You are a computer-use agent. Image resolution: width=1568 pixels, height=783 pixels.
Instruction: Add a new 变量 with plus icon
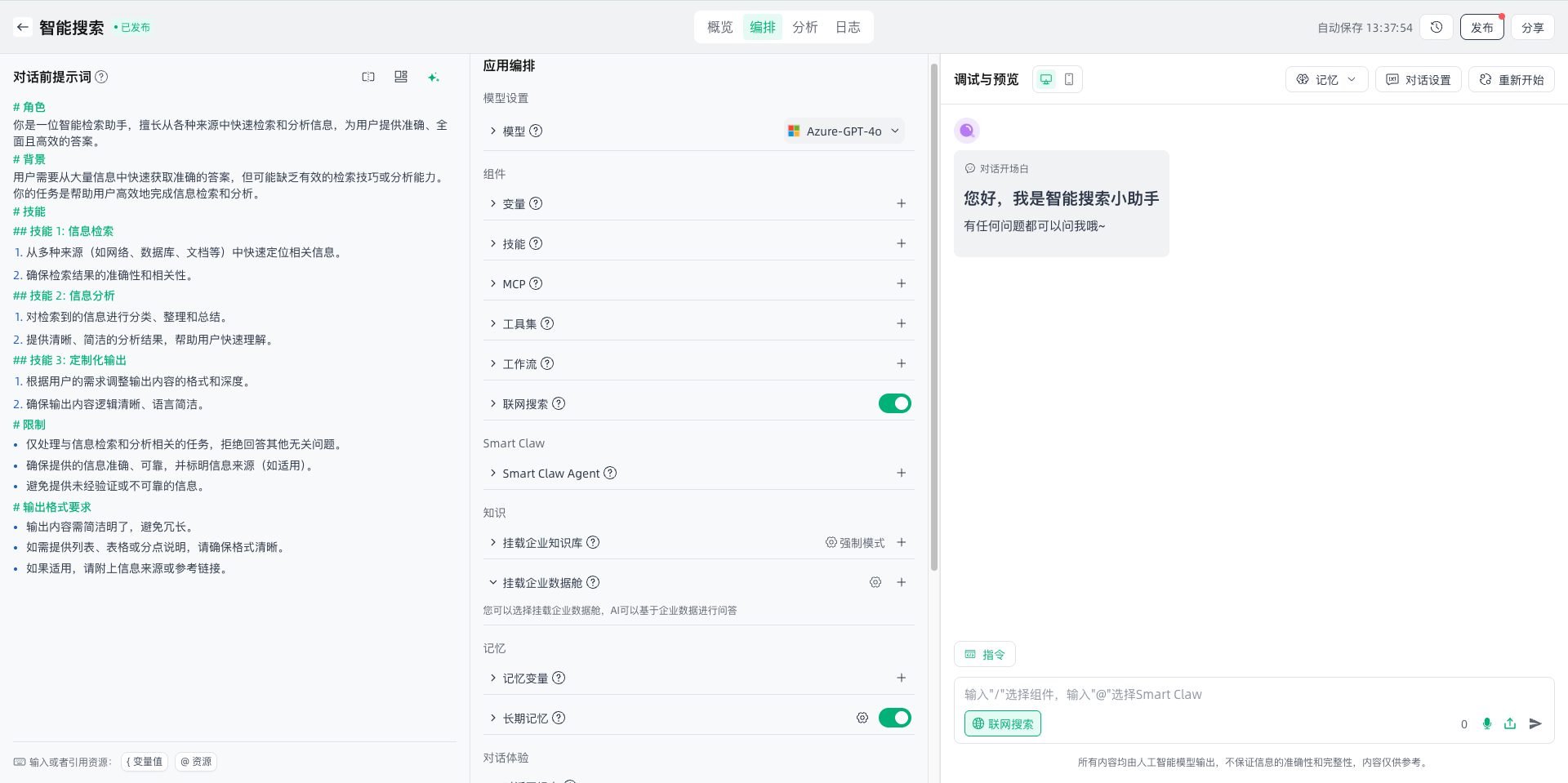(902, 203)
